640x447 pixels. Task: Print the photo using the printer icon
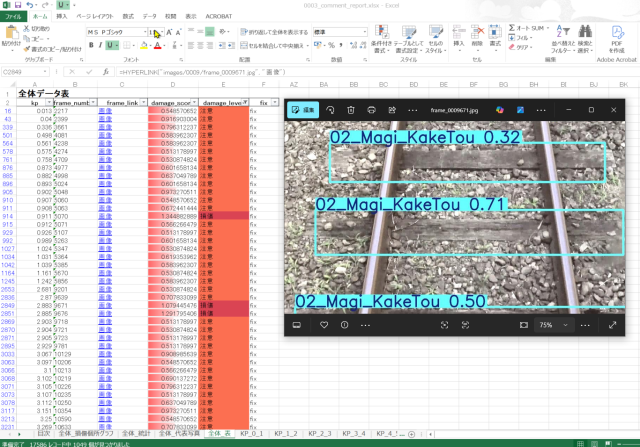pos(372,109)
